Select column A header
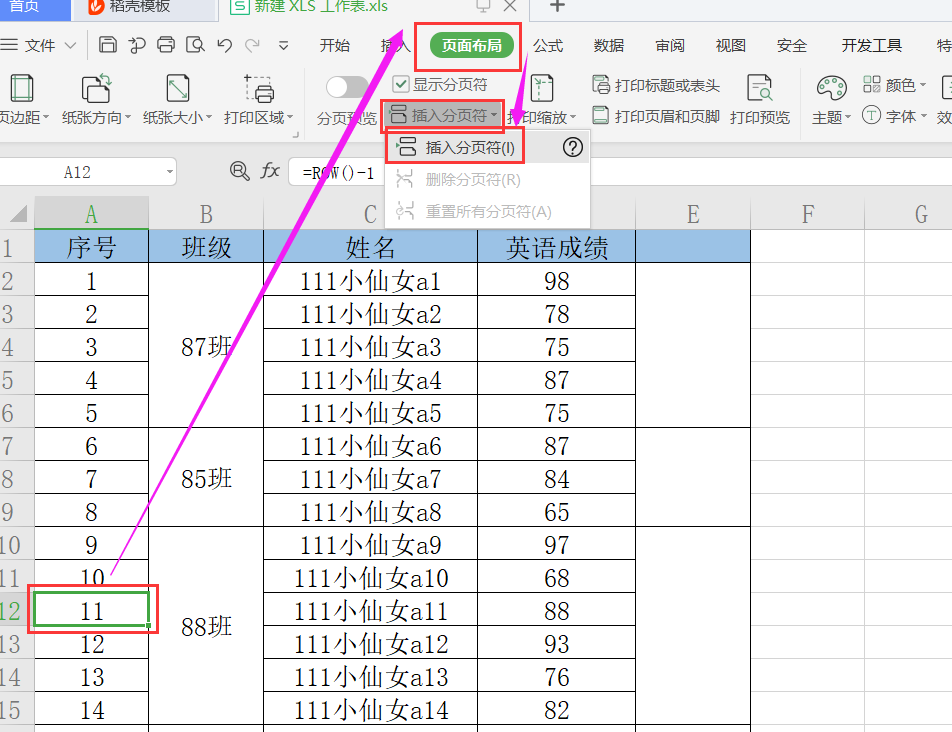The height and width of the screenshot is (732, 952). 91,214
